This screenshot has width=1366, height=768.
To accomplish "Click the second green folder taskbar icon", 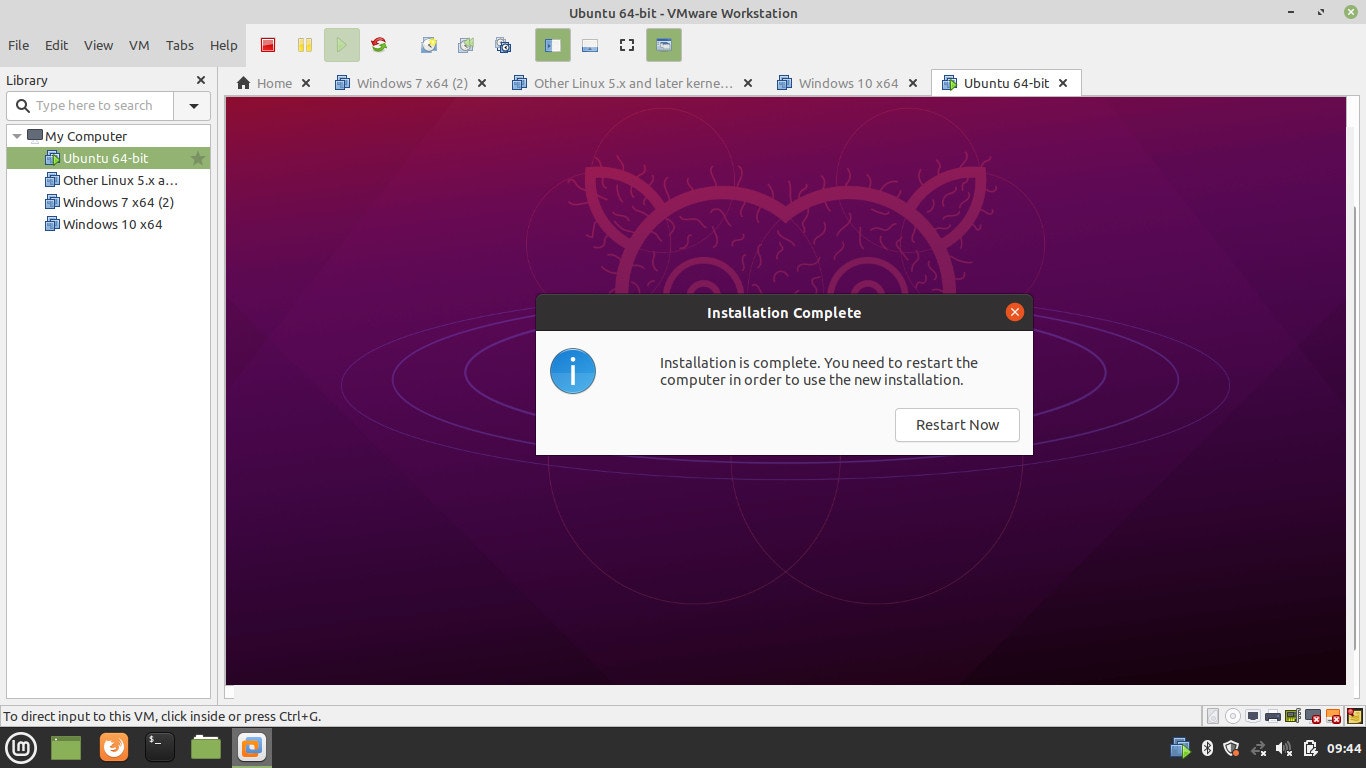I will [x=206, y=747].
